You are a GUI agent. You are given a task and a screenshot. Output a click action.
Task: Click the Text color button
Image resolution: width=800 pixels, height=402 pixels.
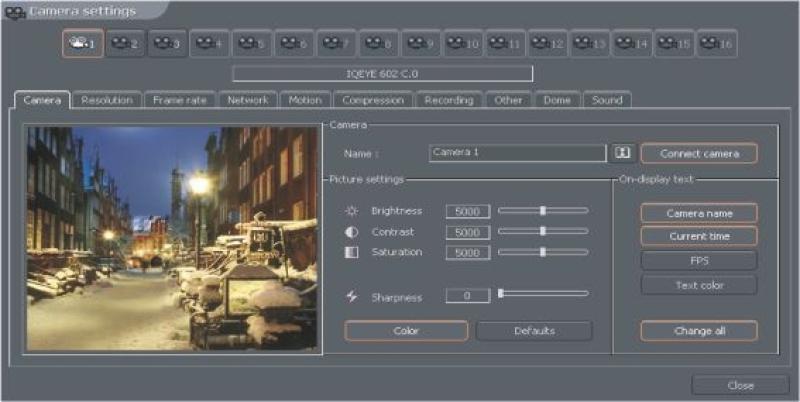[x=698, y=285]
